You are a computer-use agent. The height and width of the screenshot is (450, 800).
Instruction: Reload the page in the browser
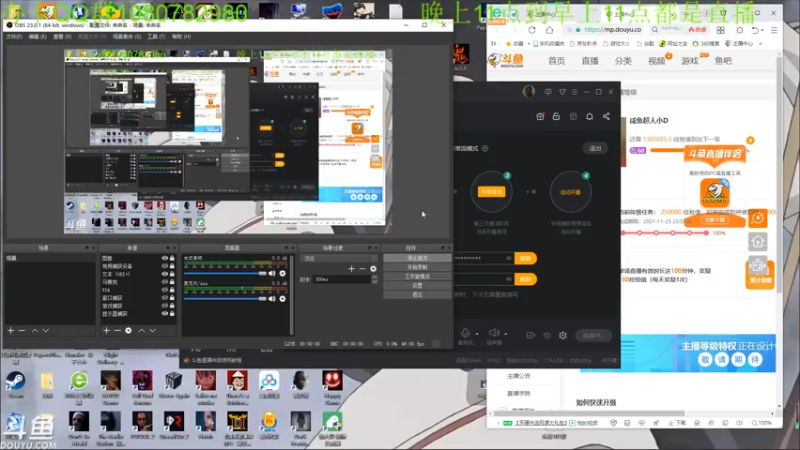coord(532,30)
